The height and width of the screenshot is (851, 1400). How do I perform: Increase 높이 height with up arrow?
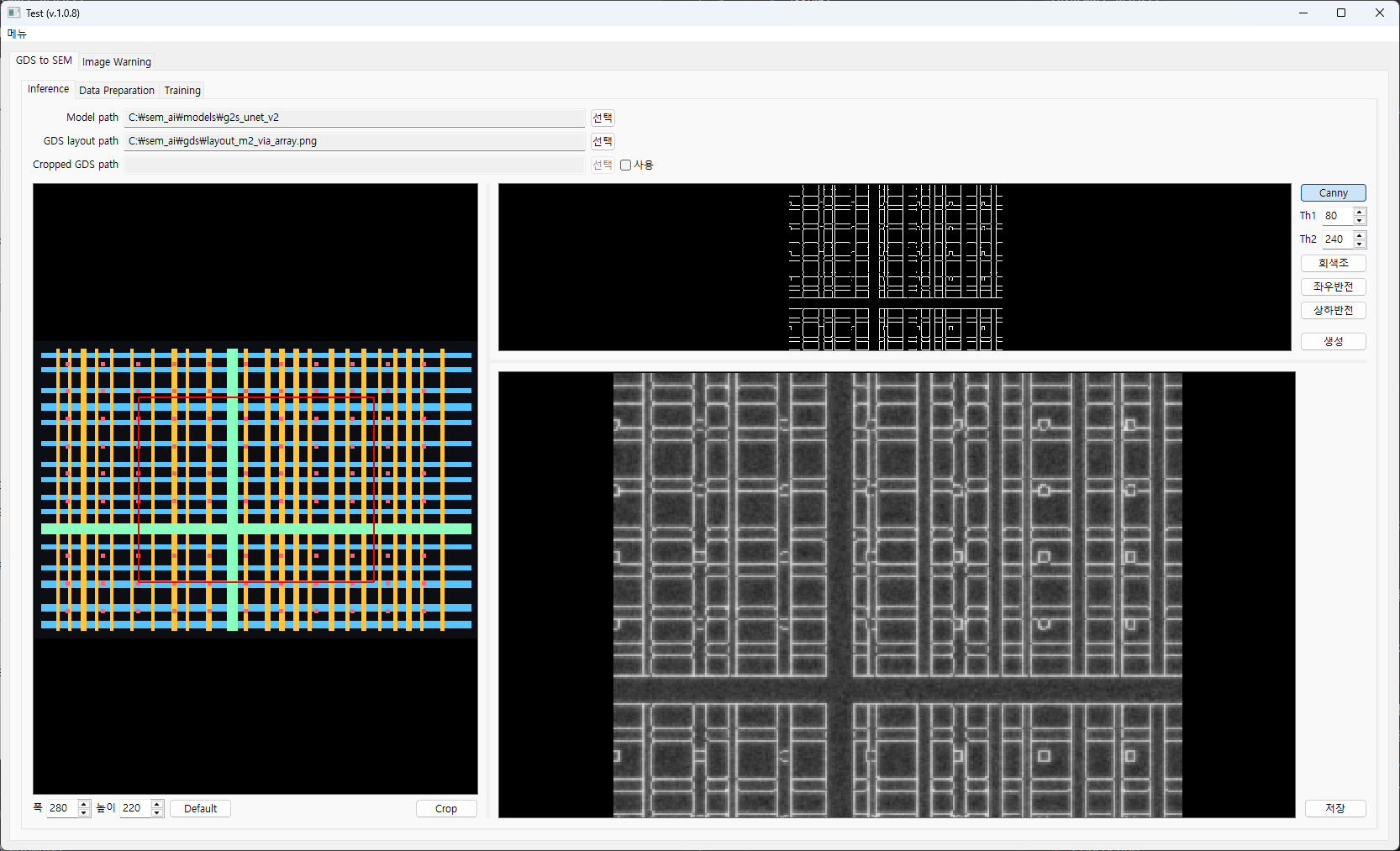(157, 804)
